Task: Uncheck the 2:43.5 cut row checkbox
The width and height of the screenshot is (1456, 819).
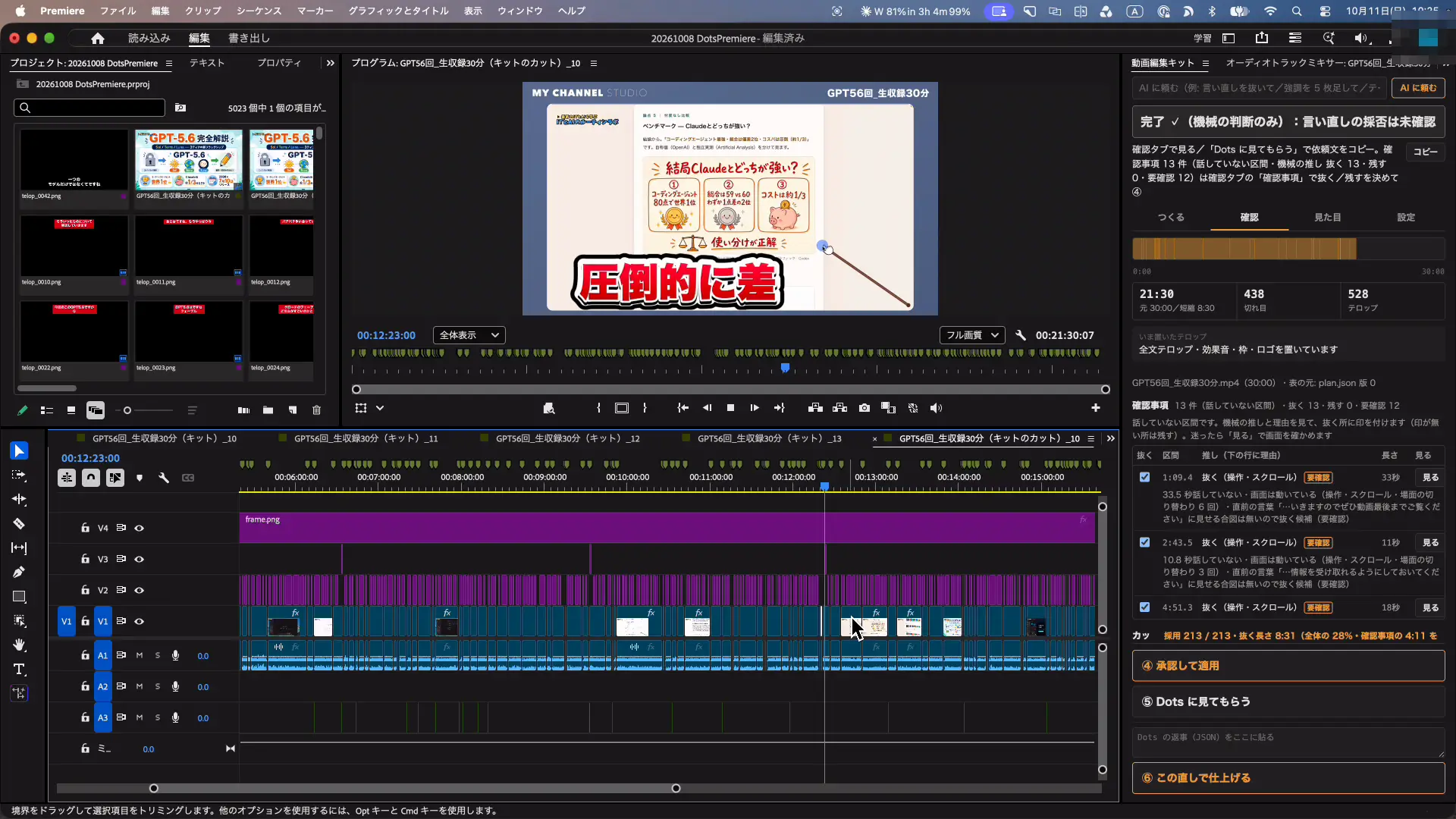Action: (x=1144, y=542)
